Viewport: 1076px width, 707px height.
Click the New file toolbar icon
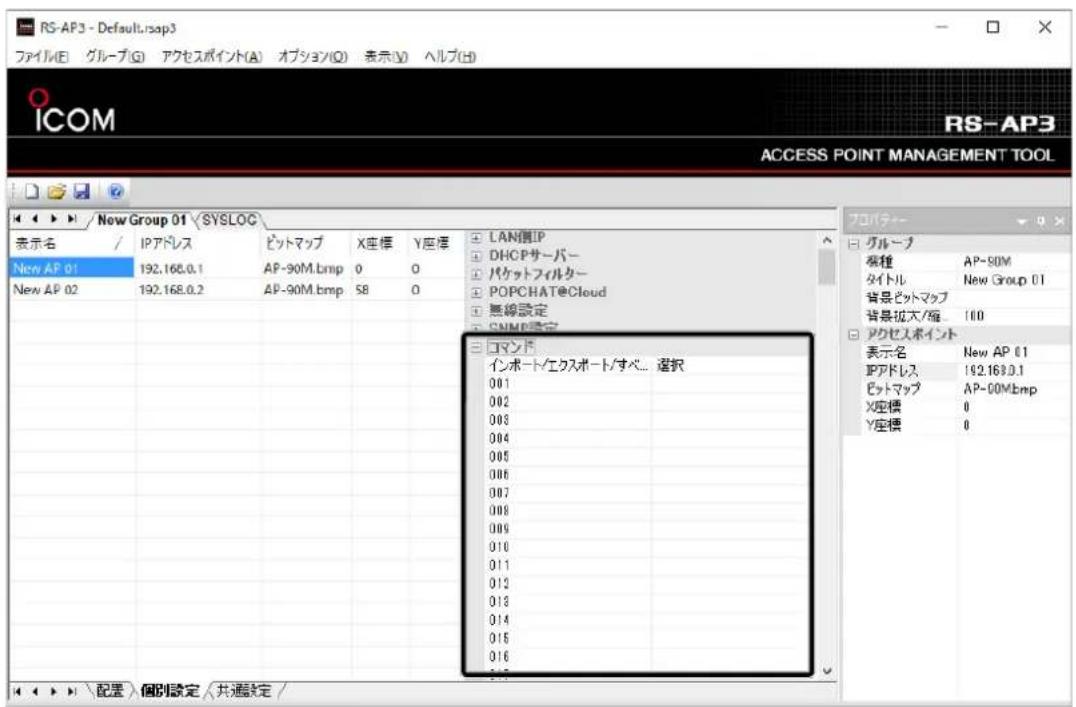pos(32,192)
